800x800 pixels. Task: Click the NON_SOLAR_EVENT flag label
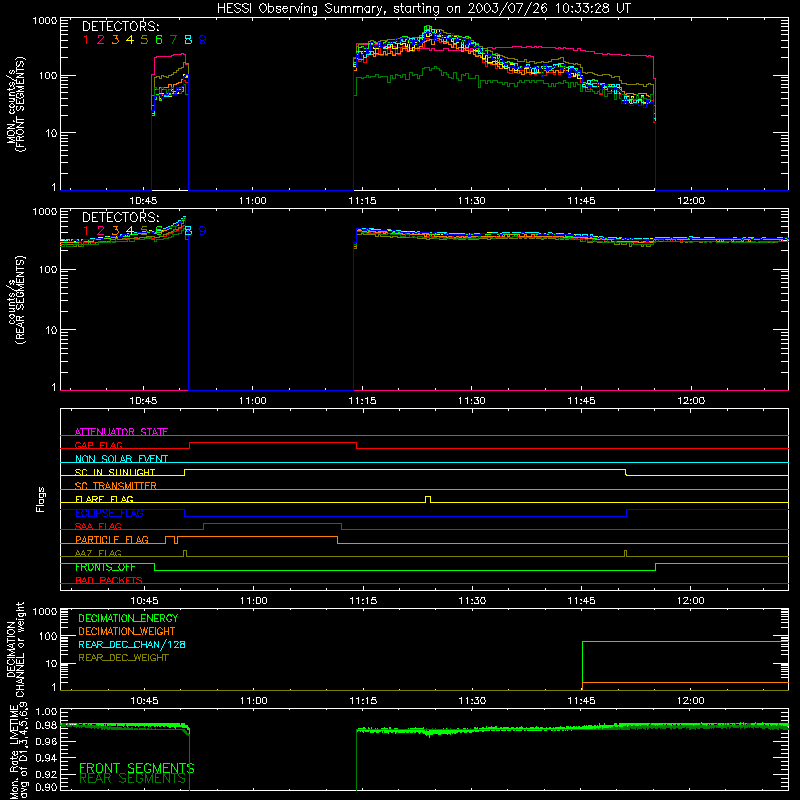tap(121, 459)
